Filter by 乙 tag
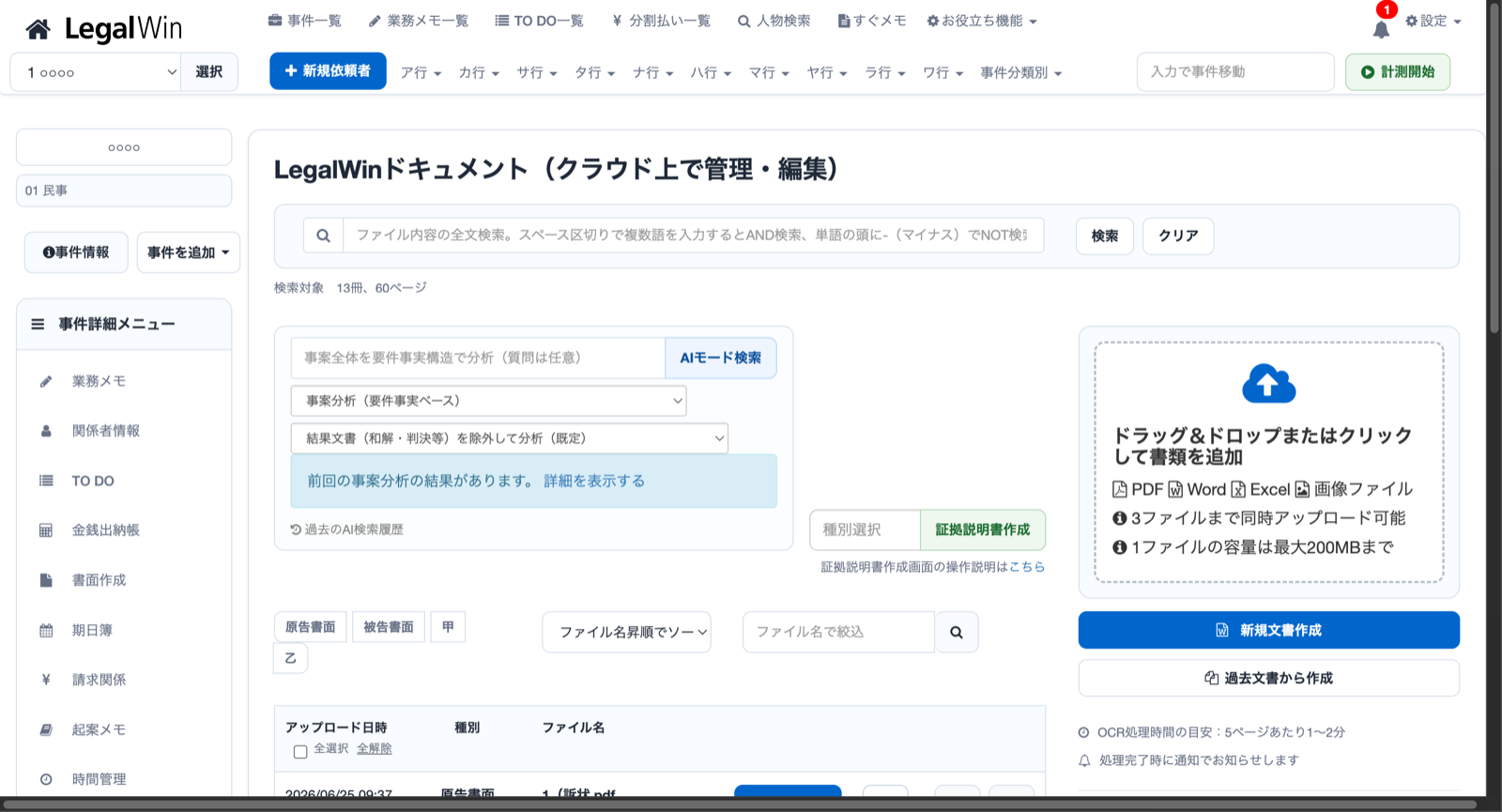This screenshot has height=812, width=1502. click(x=291, y=659)
